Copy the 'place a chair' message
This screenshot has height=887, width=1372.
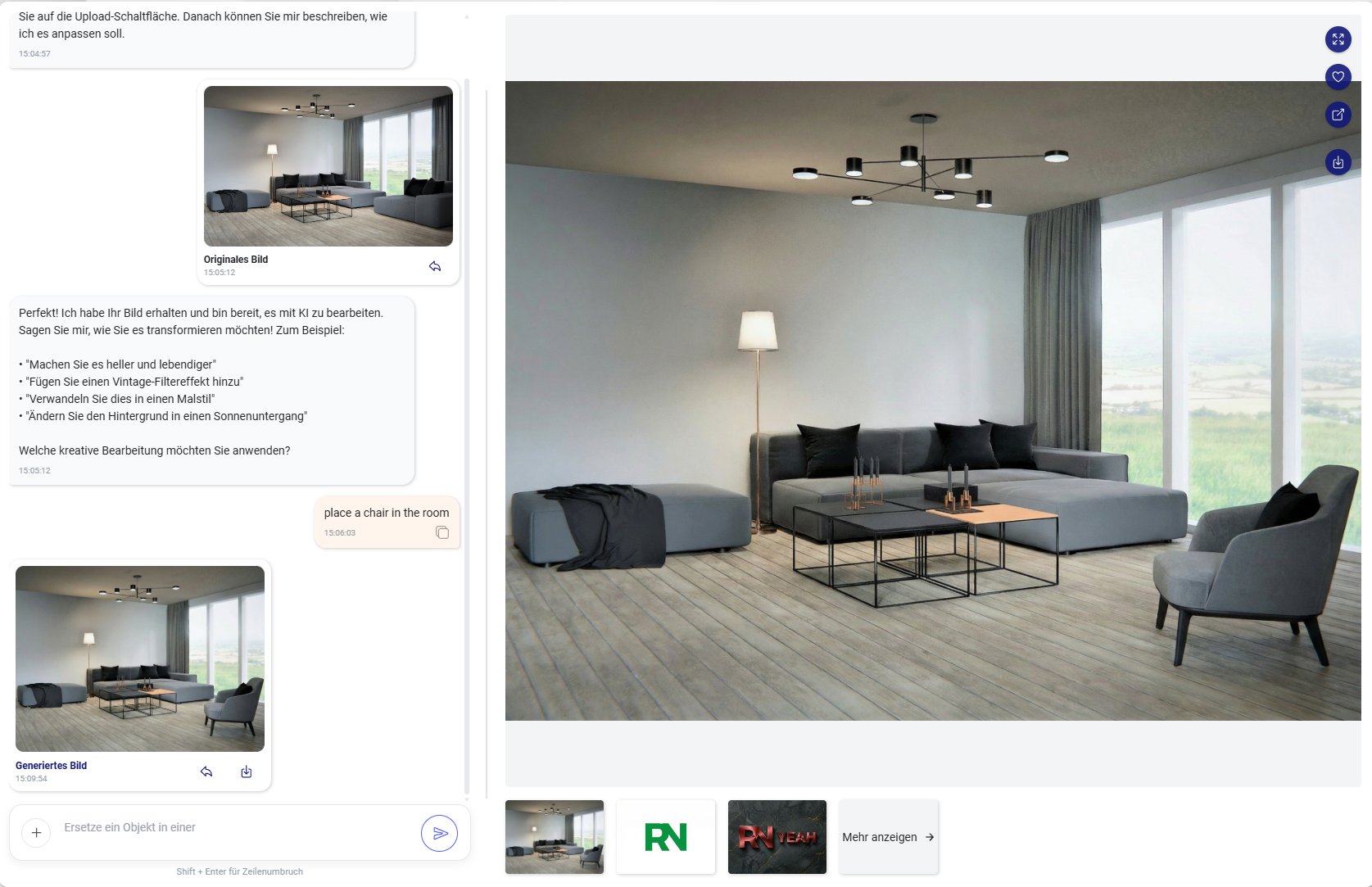pos(442,532)
